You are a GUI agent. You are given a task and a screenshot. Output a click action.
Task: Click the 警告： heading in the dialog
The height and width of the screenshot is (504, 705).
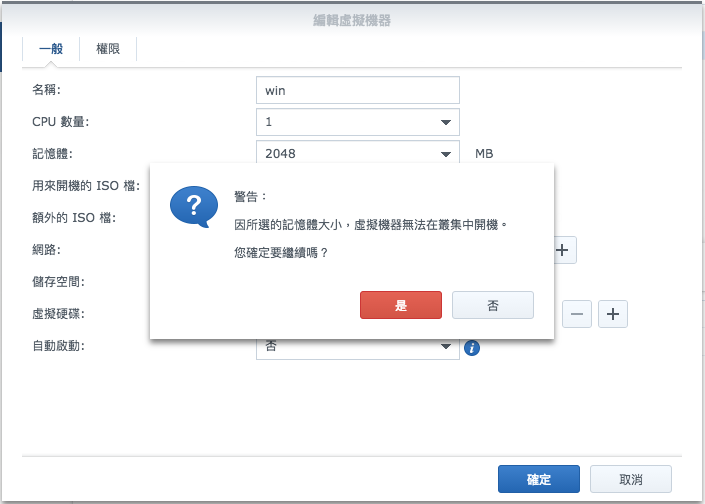[x=250, y=196]
